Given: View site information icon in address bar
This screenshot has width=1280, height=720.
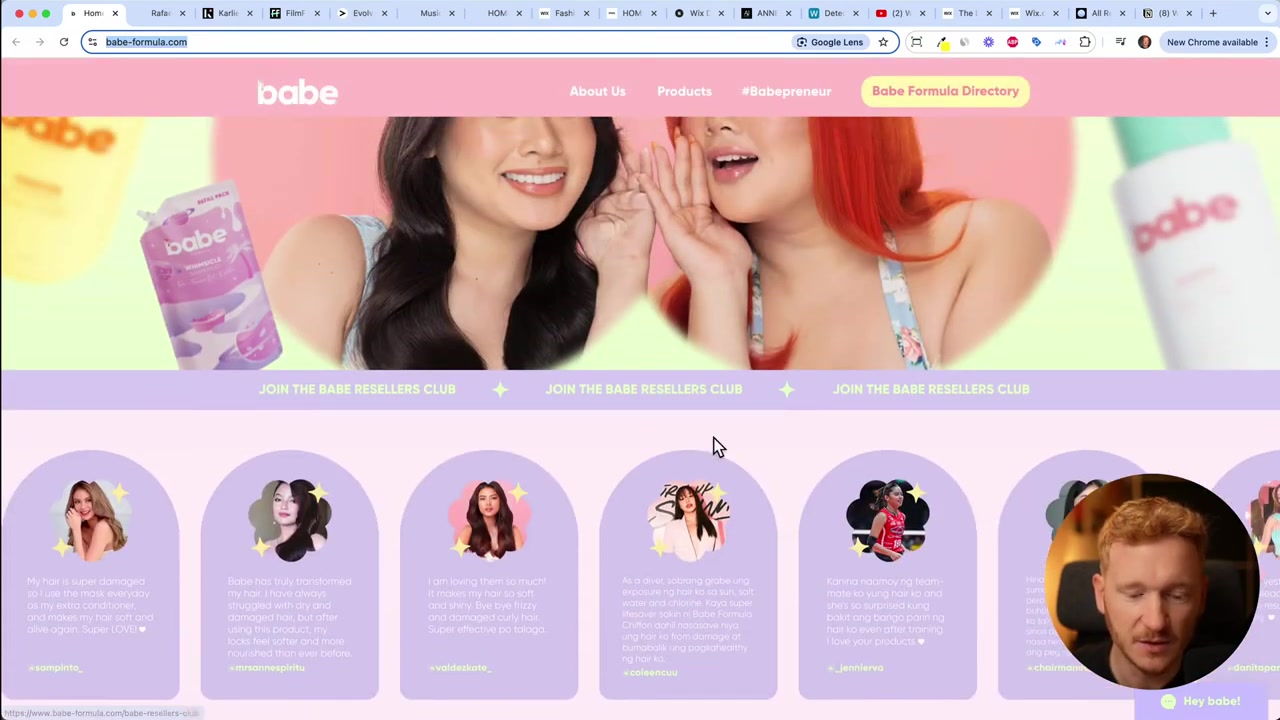Looking at the screenshot, I should [x=93, y=42].
